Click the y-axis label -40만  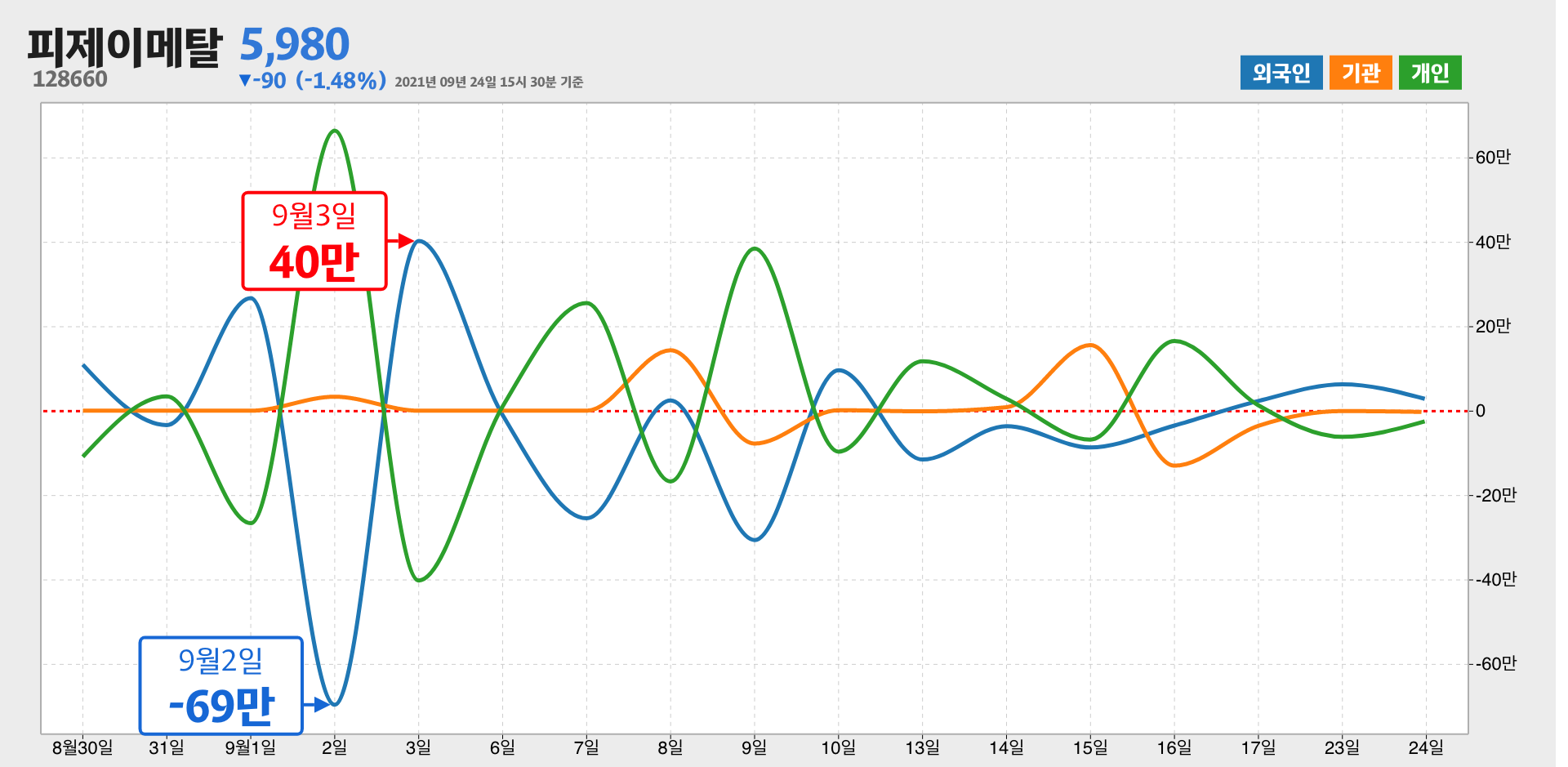click(x=1496, y=579)
